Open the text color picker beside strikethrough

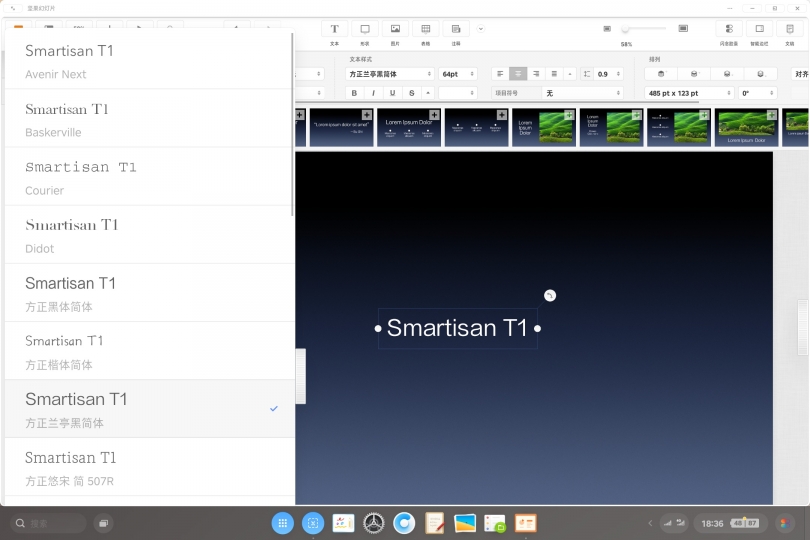[x=428, y=93]
